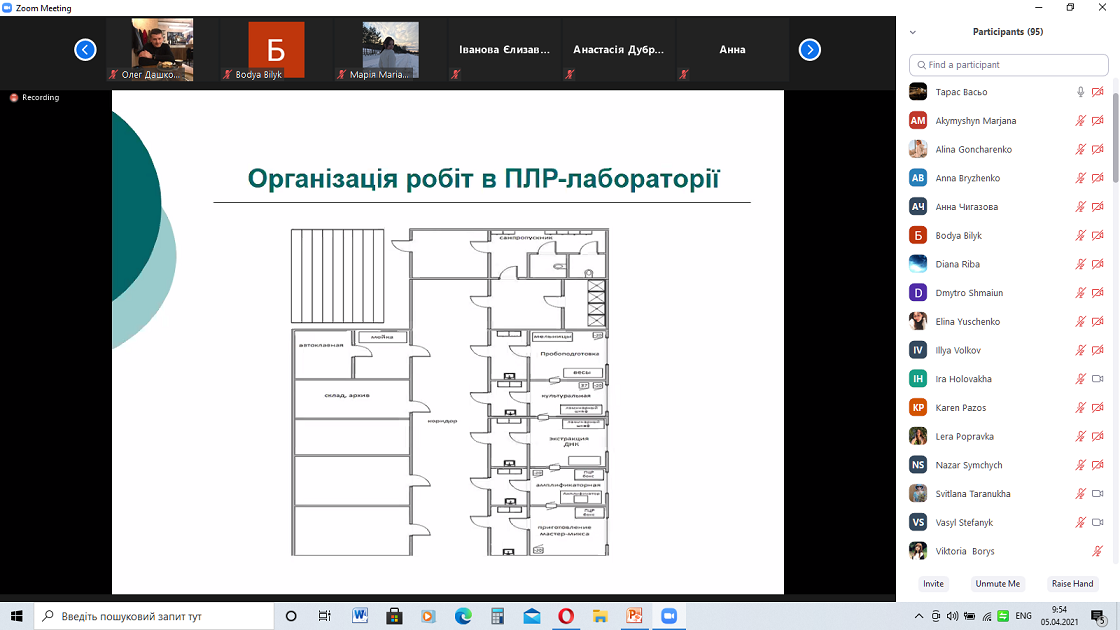
Task: Click the Invite button
Action: pos(933,584)
